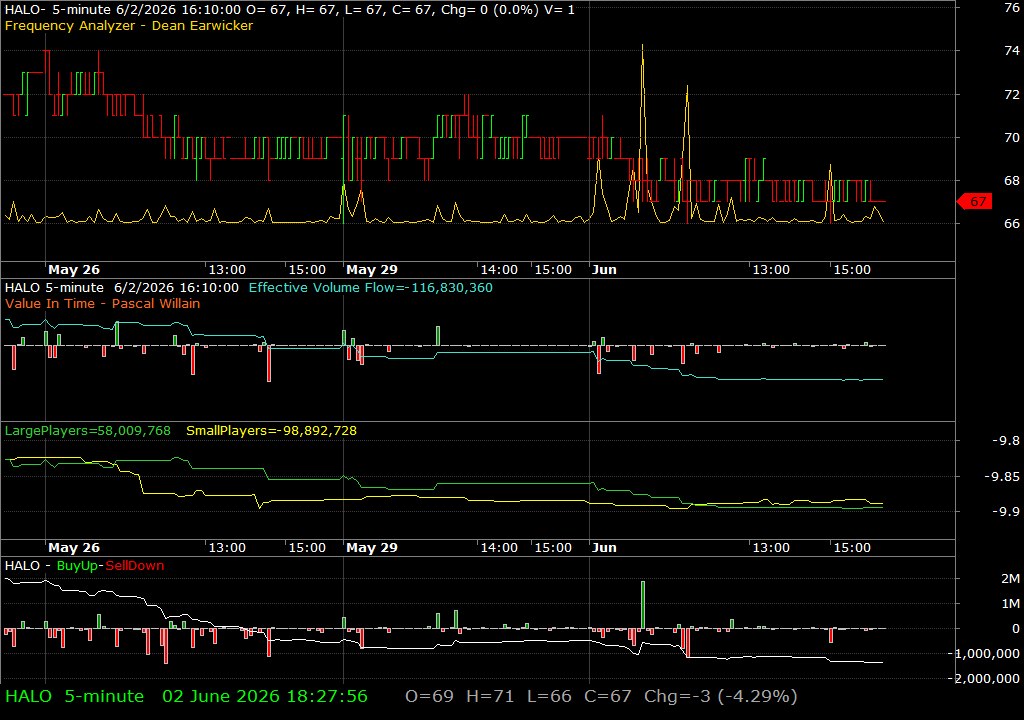Click the 72 value on the price scale
This screenshot has height=720, width=1024.
1012,95
